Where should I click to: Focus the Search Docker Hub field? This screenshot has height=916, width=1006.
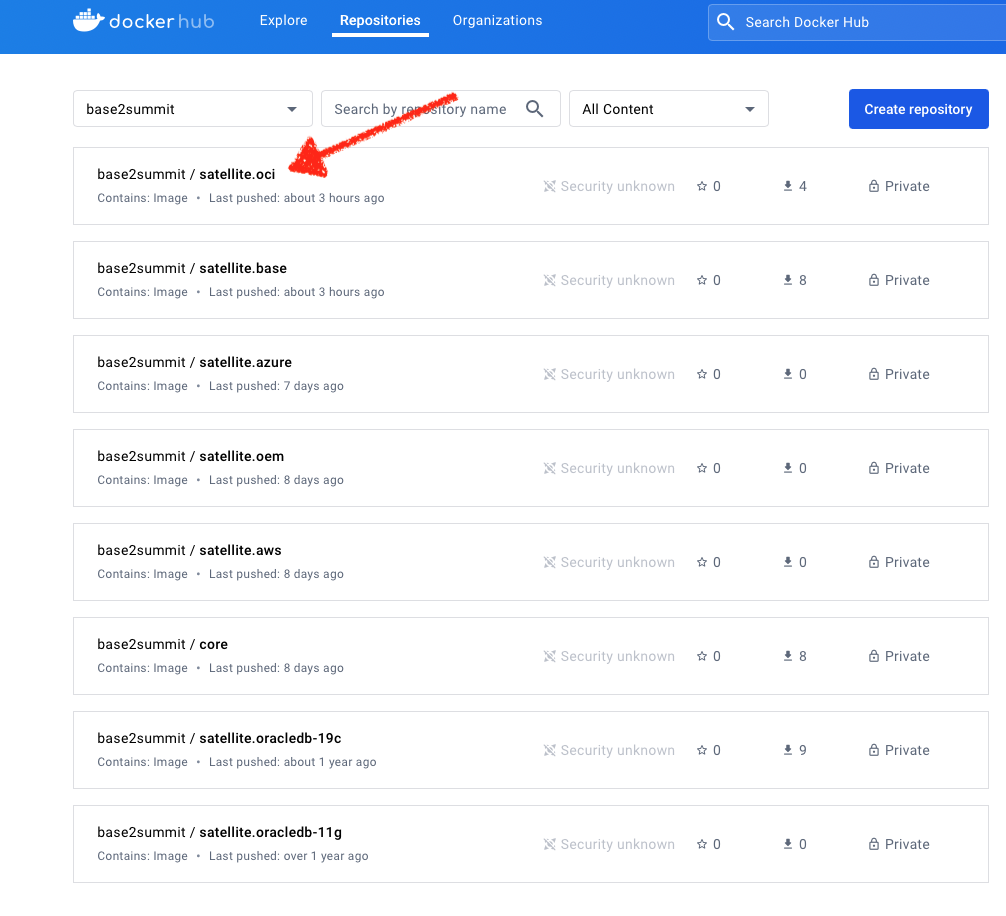click(x=857, y=22)
